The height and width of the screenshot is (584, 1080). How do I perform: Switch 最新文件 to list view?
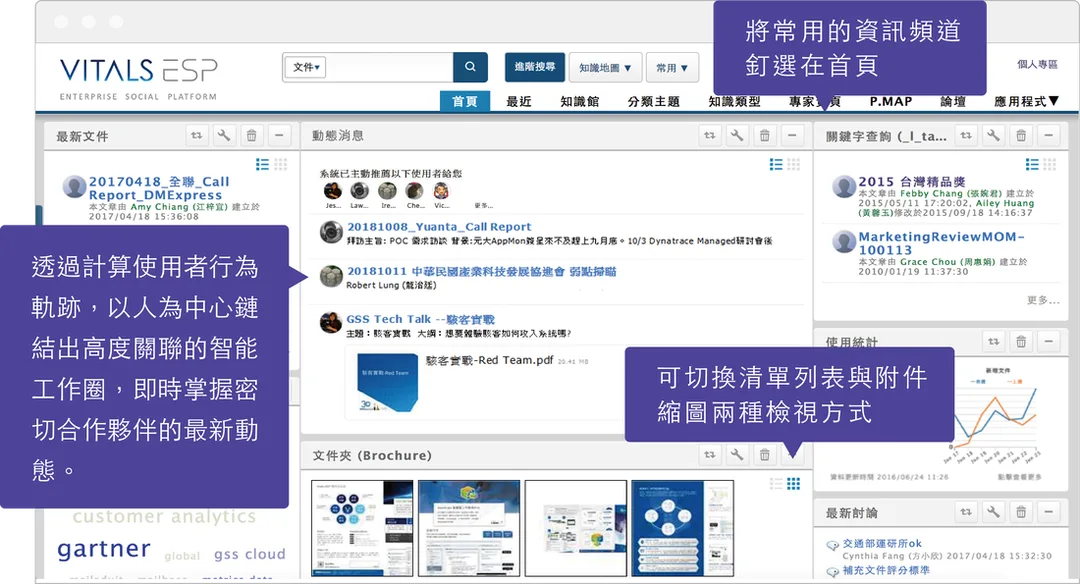click(262, 164)
